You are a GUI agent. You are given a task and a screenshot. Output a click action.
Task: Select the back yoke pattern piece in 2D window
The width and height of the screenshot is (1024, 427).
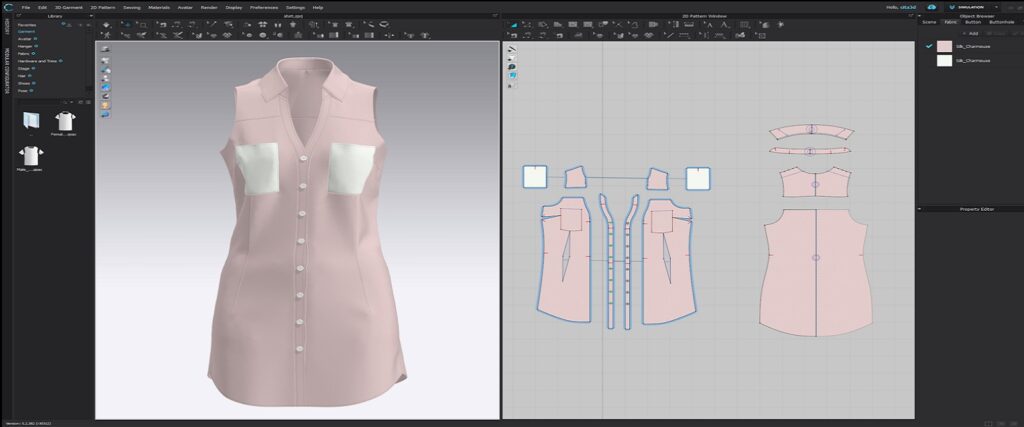[815, 182]
